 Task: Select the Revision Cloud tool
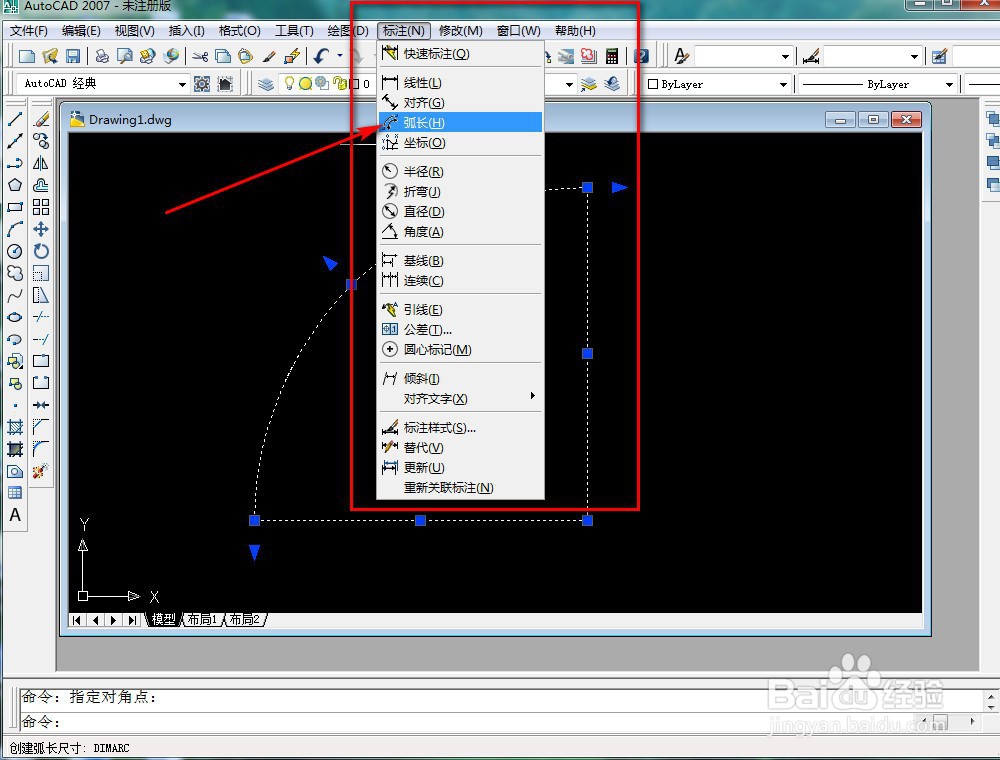pyautogui.click(x=15, y=273)
